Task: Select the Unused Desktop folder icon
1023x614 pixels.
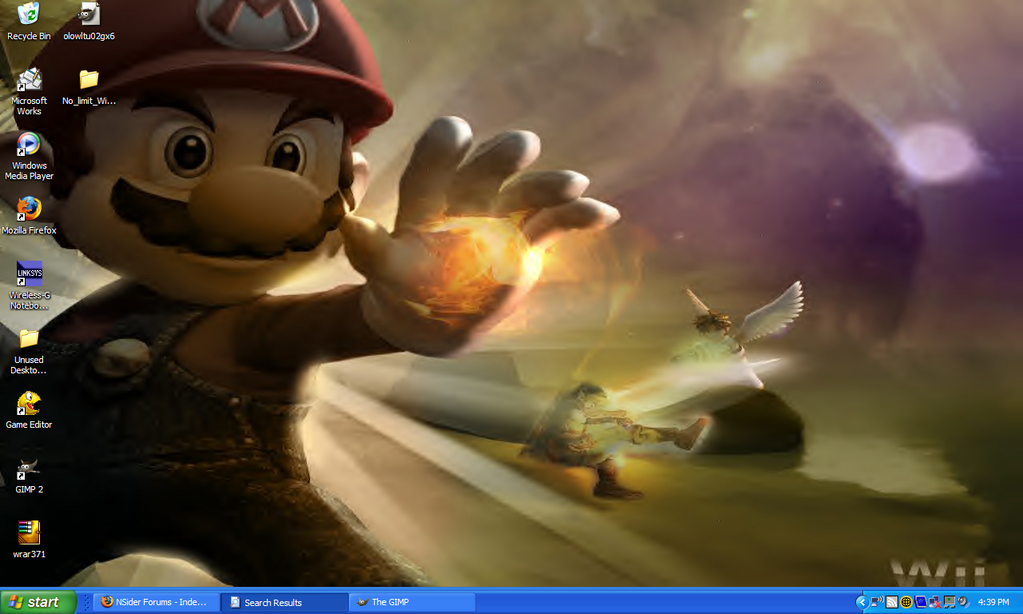Action: [29, 351]
